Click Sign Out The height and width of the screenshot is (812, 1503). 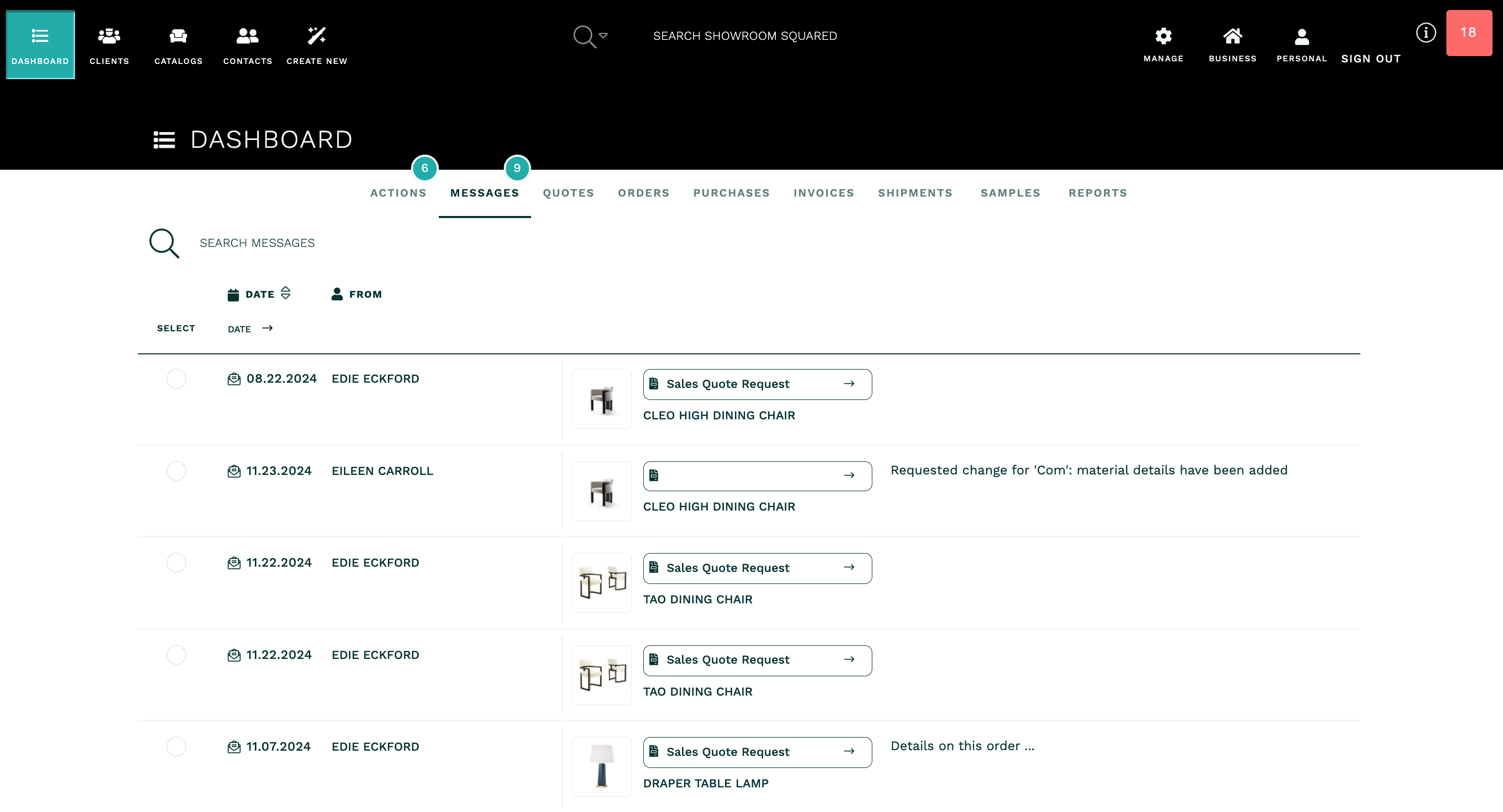1370,59
